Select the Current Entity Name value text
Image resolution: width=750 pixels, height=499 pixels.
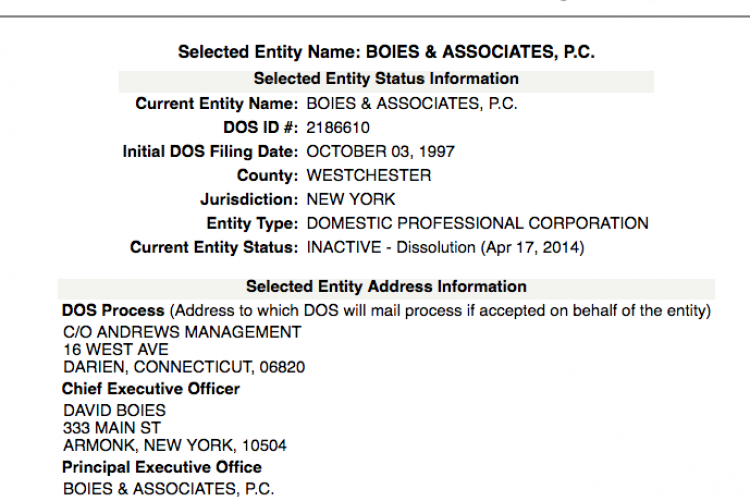coord(412,104)
